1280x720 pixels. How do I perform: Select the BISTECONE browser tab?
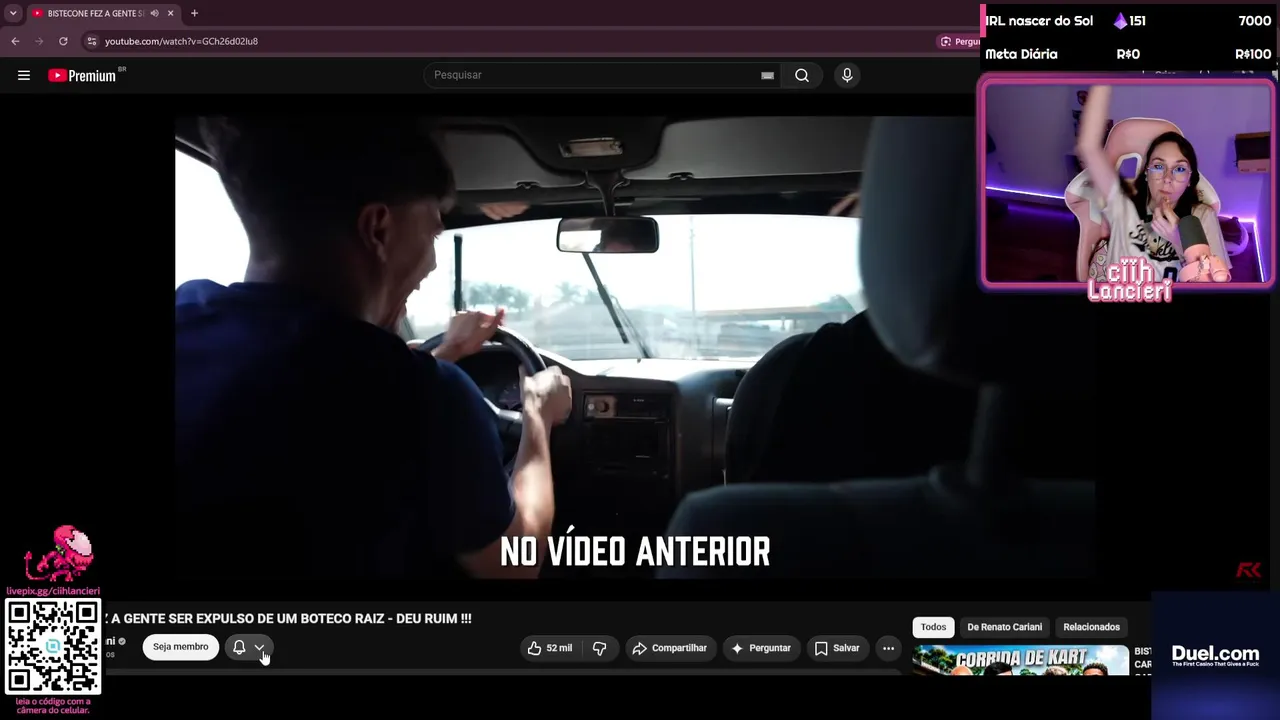pyautogui.click(x=104, y=13)
